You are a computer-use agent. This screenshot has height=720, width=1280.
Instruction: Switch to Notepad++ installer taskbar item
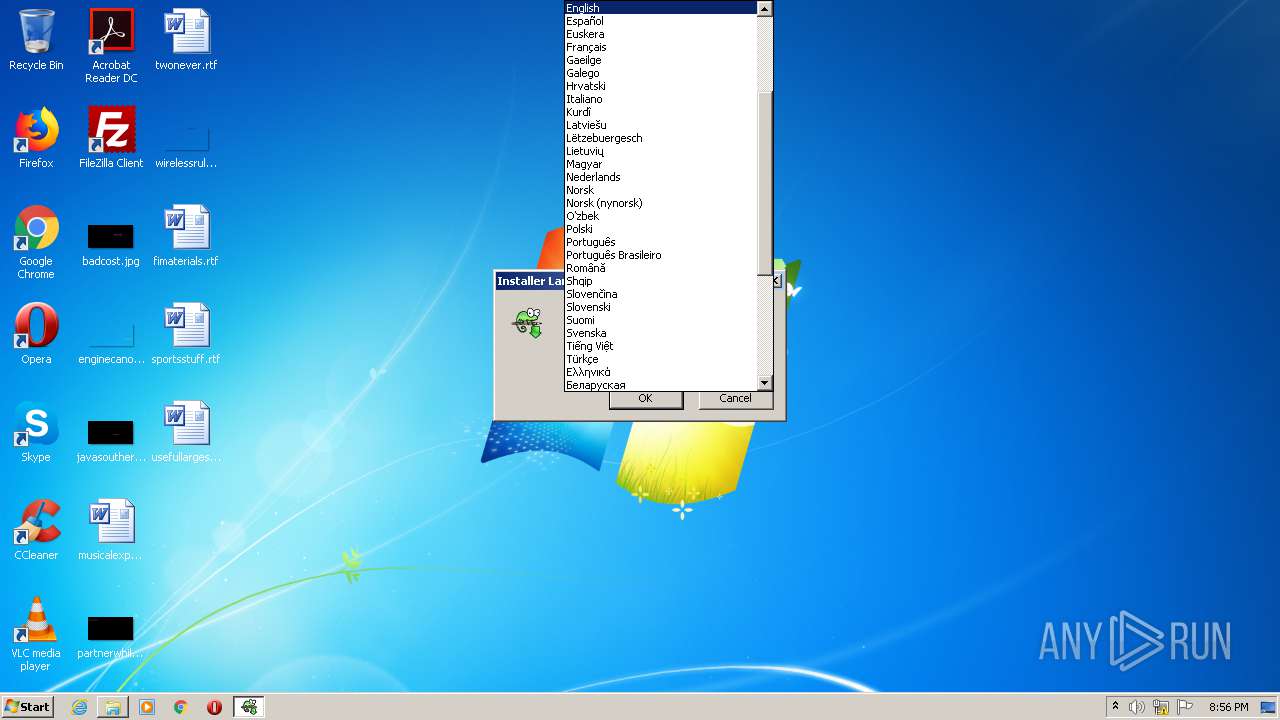tap(249, 707)
